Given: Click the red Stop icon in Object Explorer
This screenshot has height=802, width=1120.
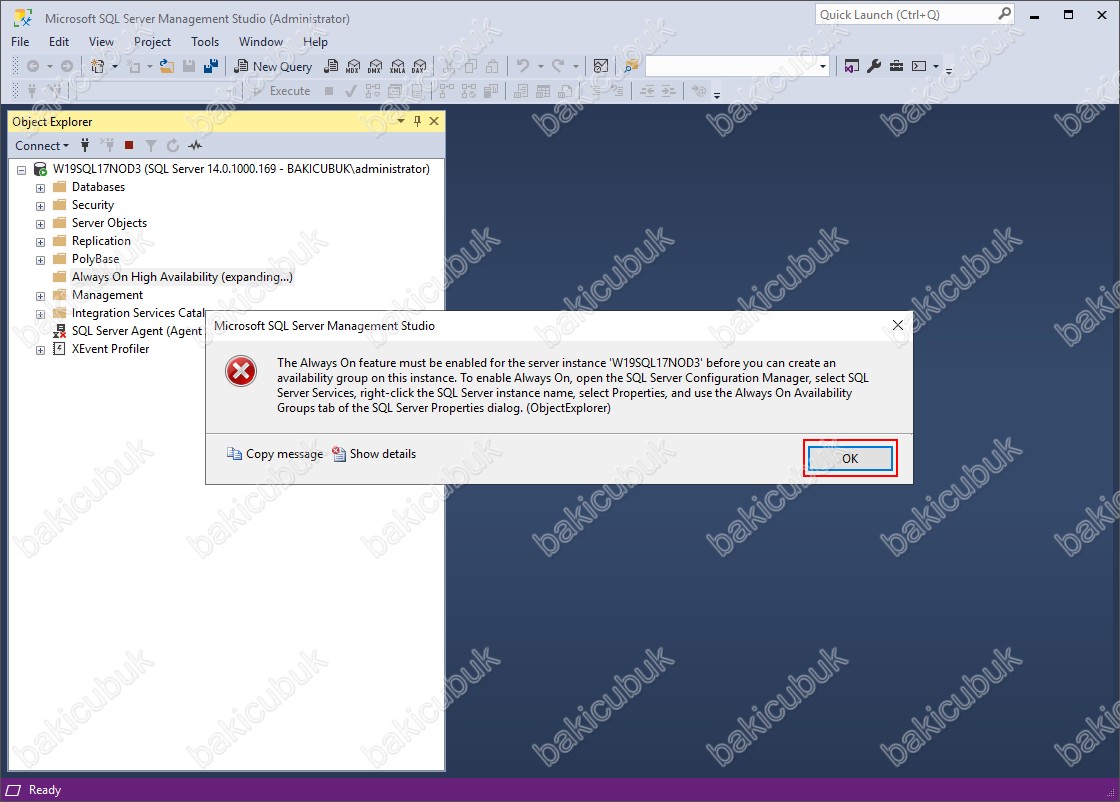Looking at the screenshot, I should tap(129, 146).
